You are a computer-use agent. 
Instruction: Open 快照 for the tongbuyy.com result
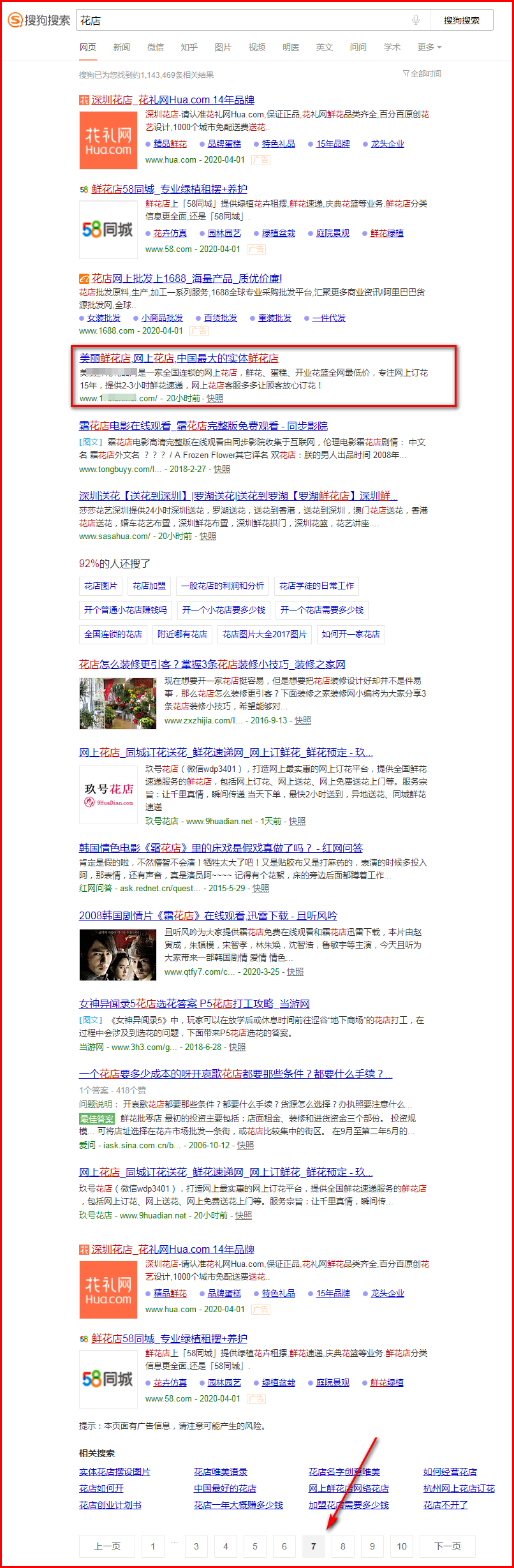point(222,469)
